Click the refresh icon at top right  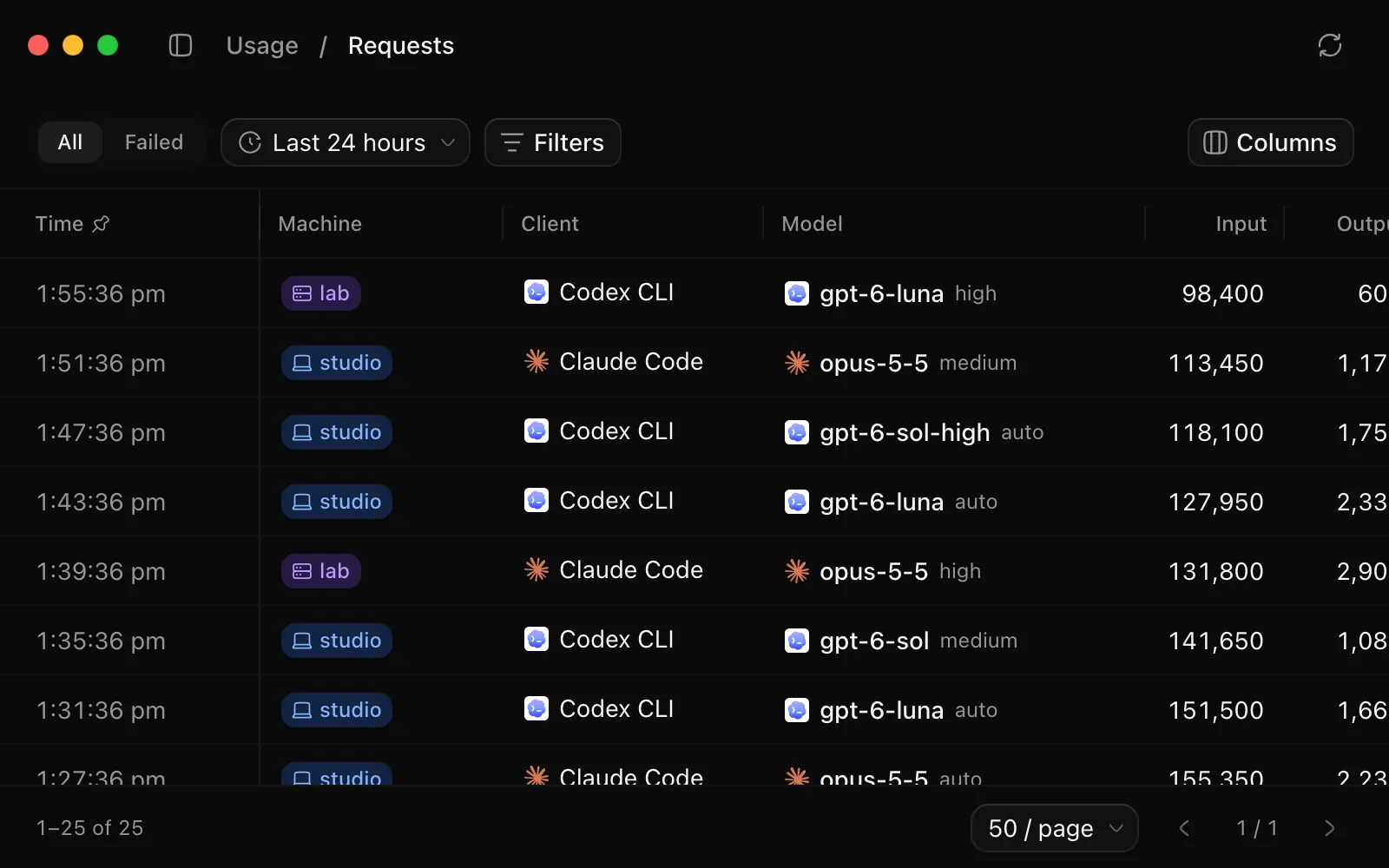pos(1330,45)
